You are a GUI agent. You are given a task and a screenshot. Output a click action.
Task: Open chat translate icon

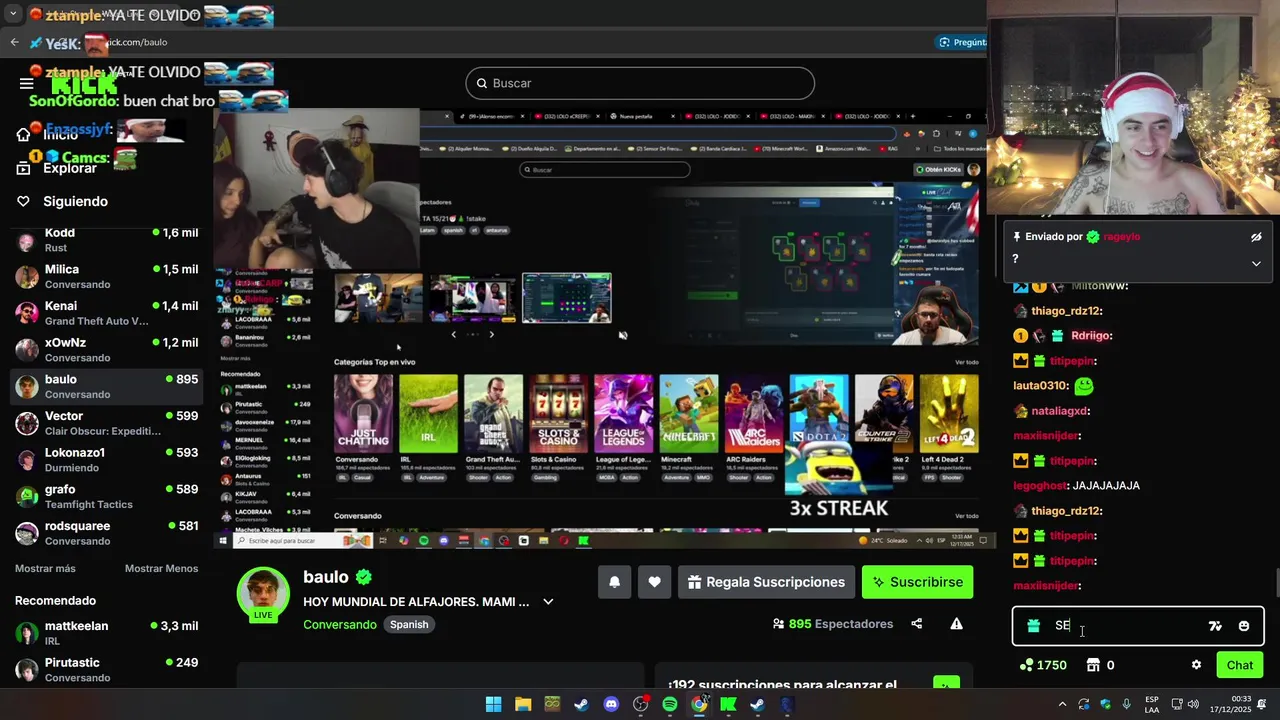coord(1215,626)
